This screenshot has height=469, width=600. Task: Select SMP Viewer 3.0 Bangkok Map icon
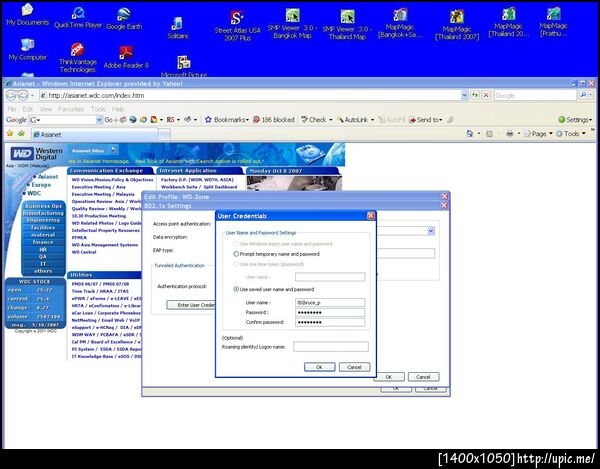pyautogui.click(x=292, y=24)
